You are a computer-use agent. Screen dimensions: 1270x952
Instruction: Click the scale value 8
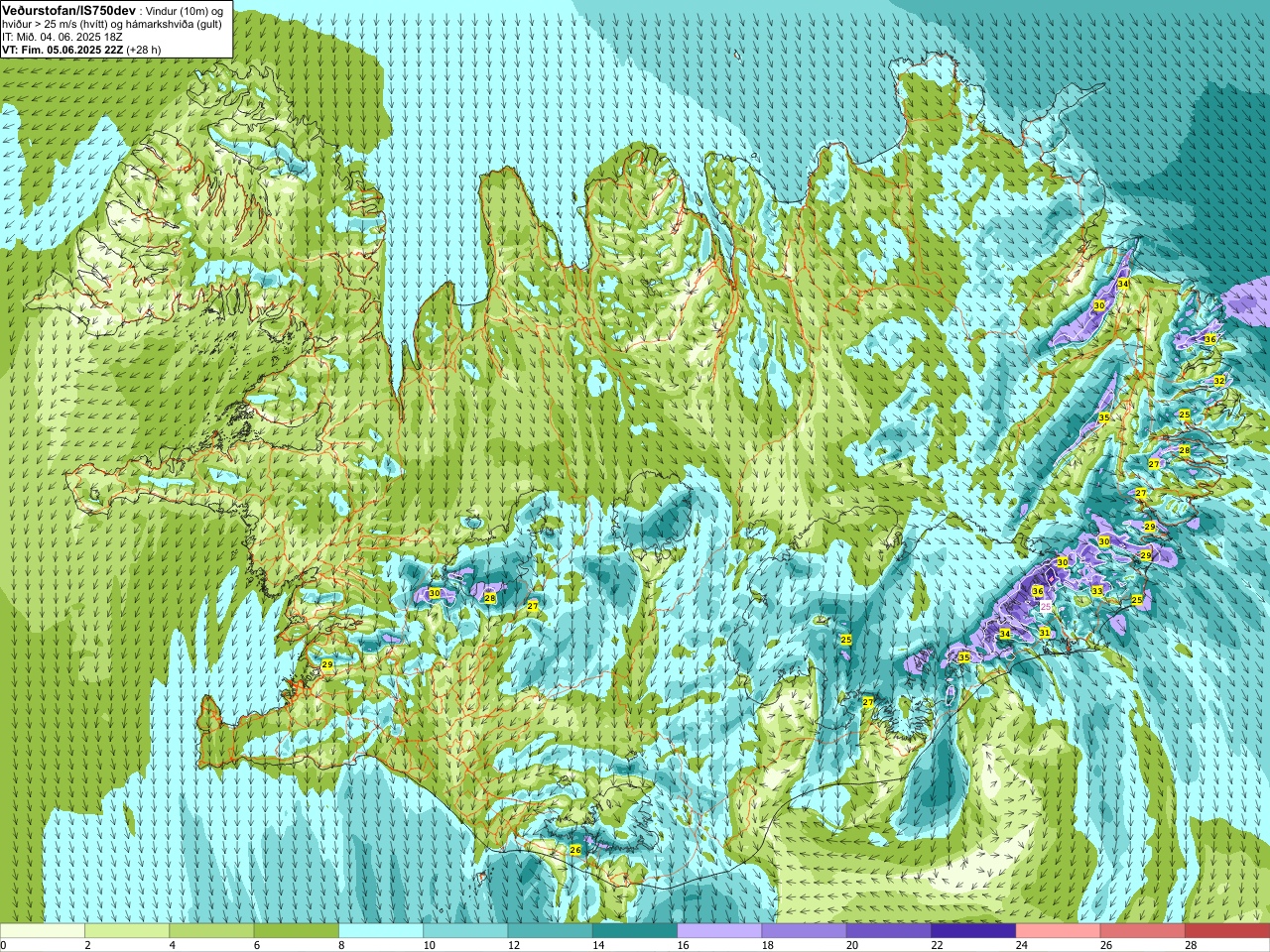click(x=341, y=945)
